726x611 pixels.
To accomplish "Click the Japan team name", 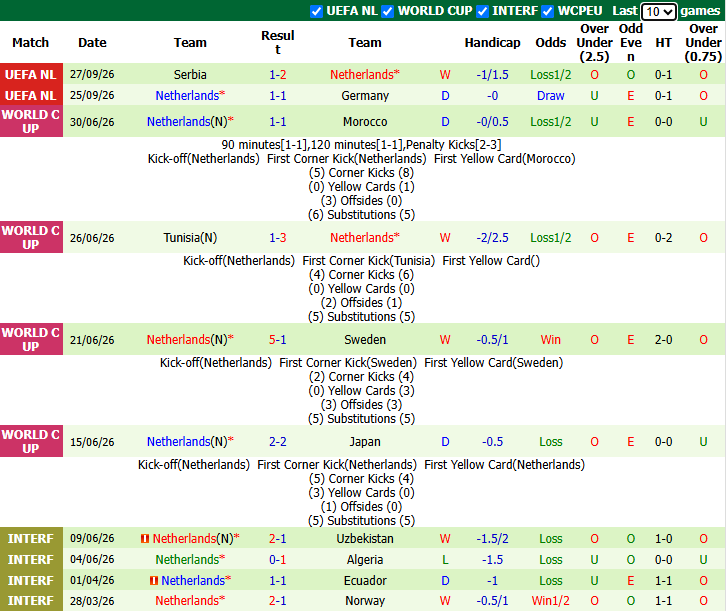I will tap(365, 442).
